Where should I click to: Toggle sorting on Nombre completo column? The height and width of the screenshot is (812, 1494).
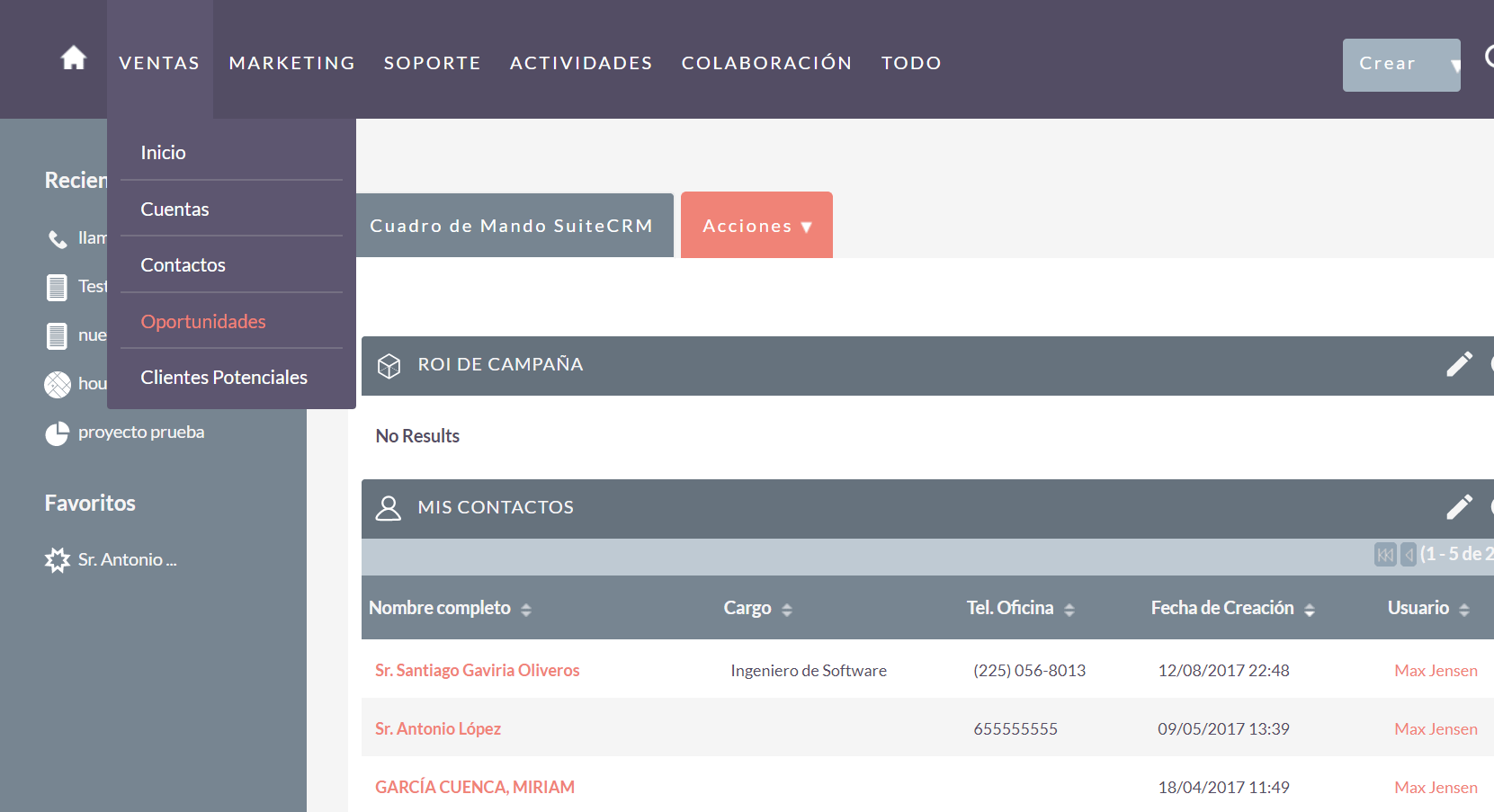coord(528,609)
